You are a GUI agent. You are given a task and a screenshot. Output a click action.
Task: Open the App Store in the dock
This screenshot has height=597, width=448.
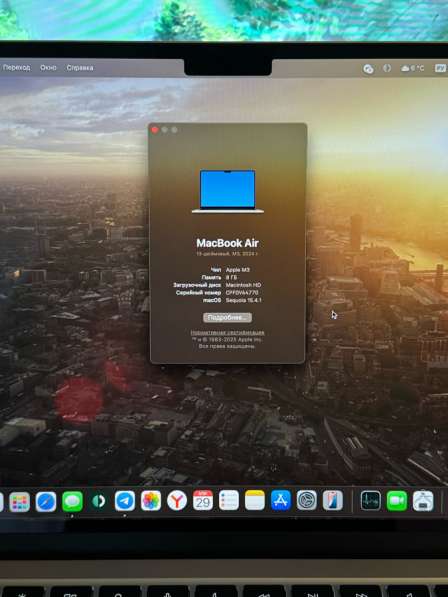tap(281, 500)
